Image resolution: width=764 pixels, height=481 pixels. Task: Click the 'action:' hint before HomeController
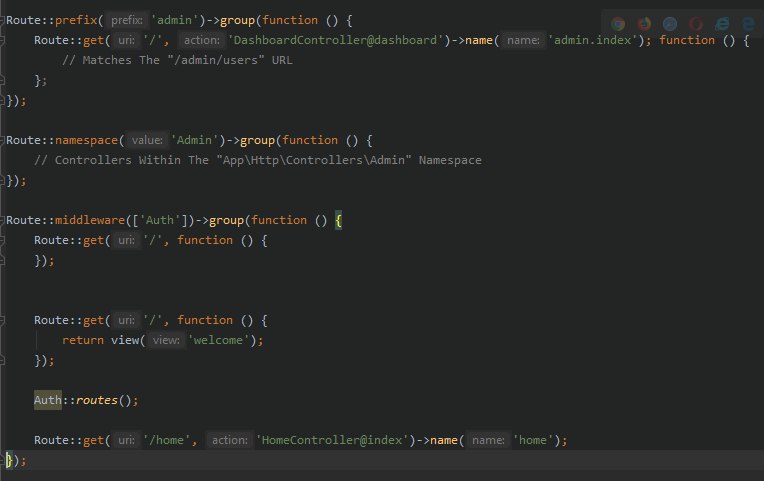[x=229, y=441]
